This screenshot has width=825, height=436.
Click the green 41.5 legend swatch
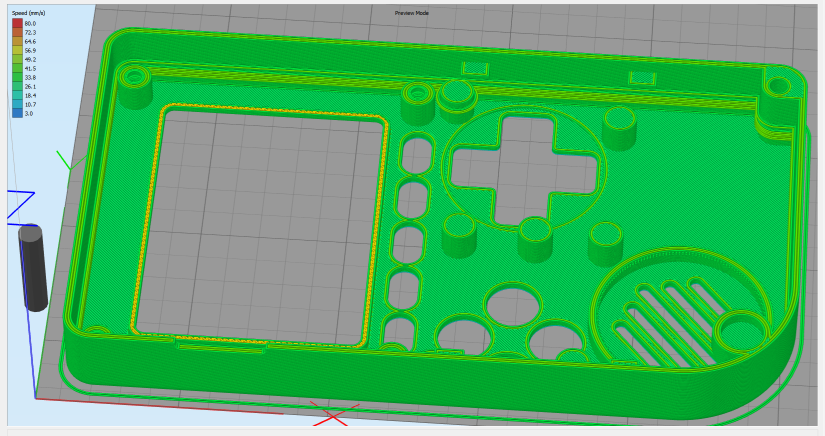pyautogui.click(x=17, y=68)
